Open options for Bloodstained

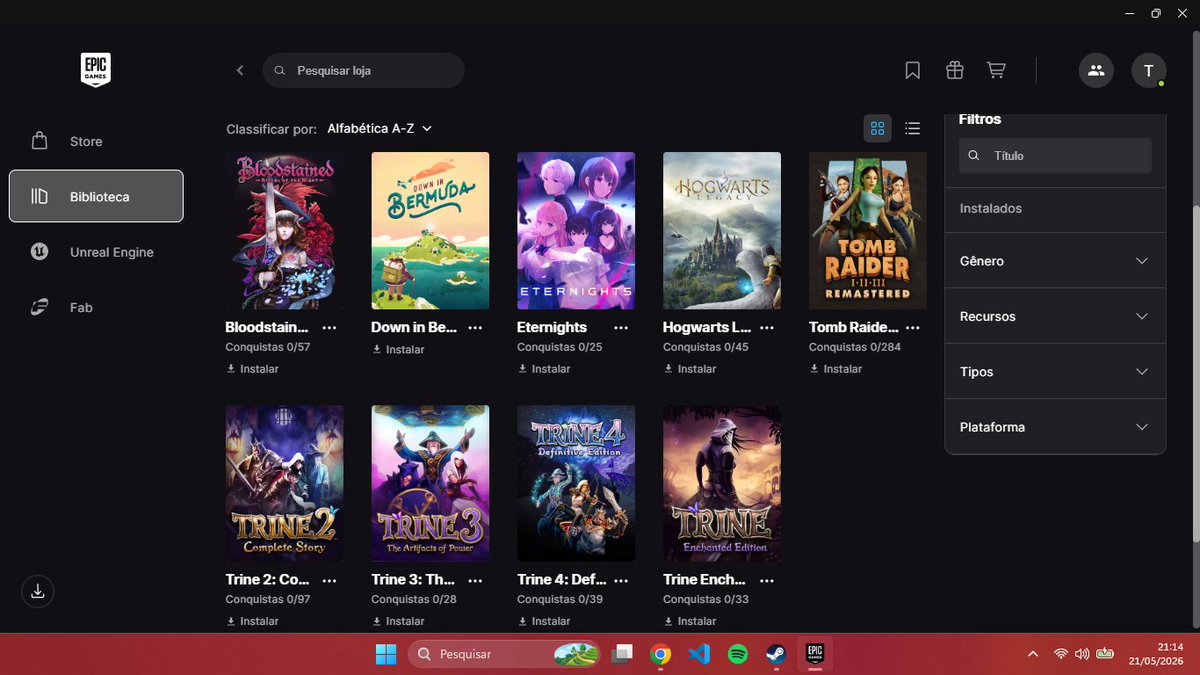[329, 327]
